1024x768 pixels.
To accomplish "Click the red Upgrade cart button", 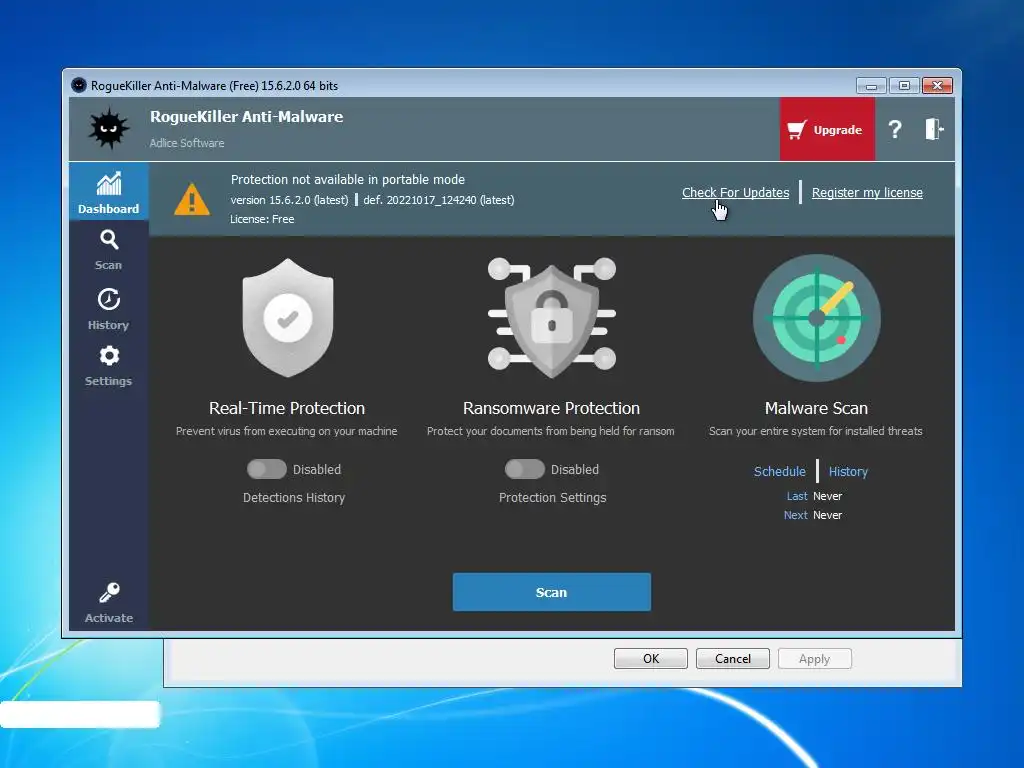I will point(827,129).
